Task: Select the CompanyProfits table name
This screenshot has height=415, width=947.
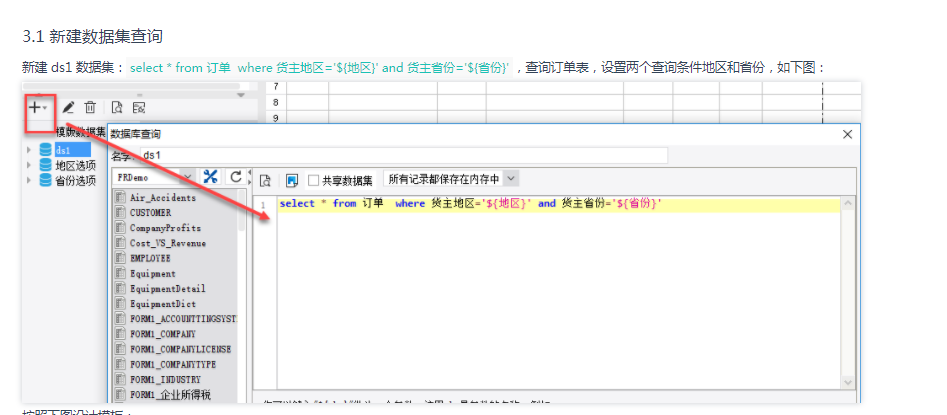Action: tap(165, 228)
